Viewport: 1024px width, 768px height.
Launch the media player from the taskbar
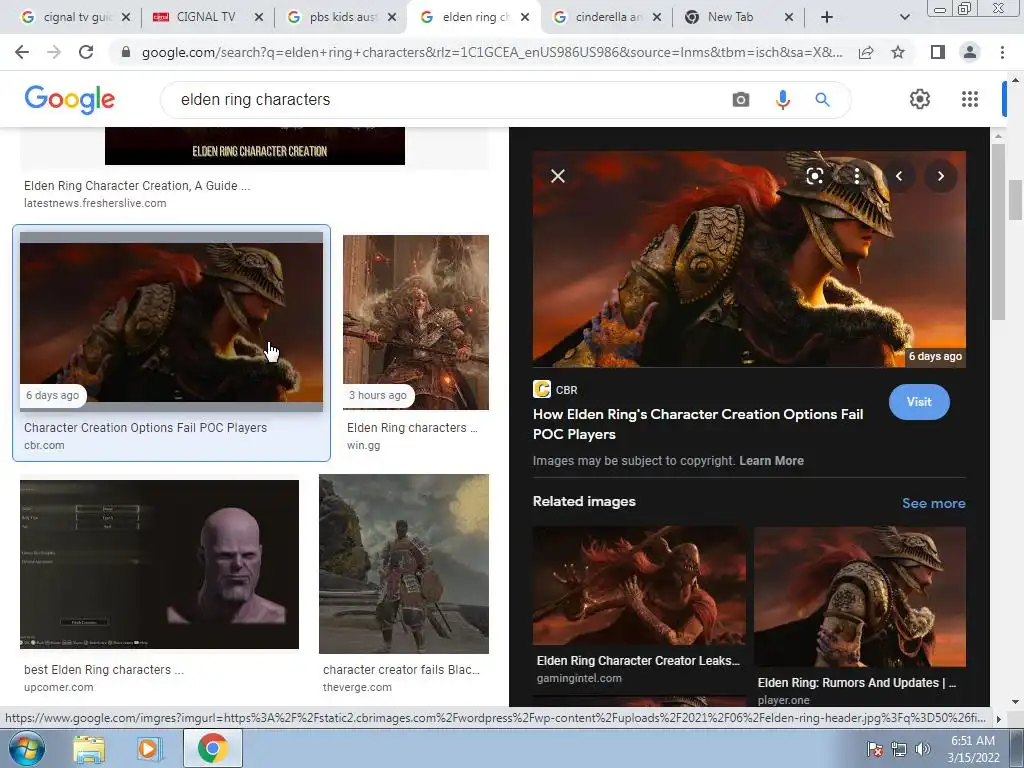(150, 749)
